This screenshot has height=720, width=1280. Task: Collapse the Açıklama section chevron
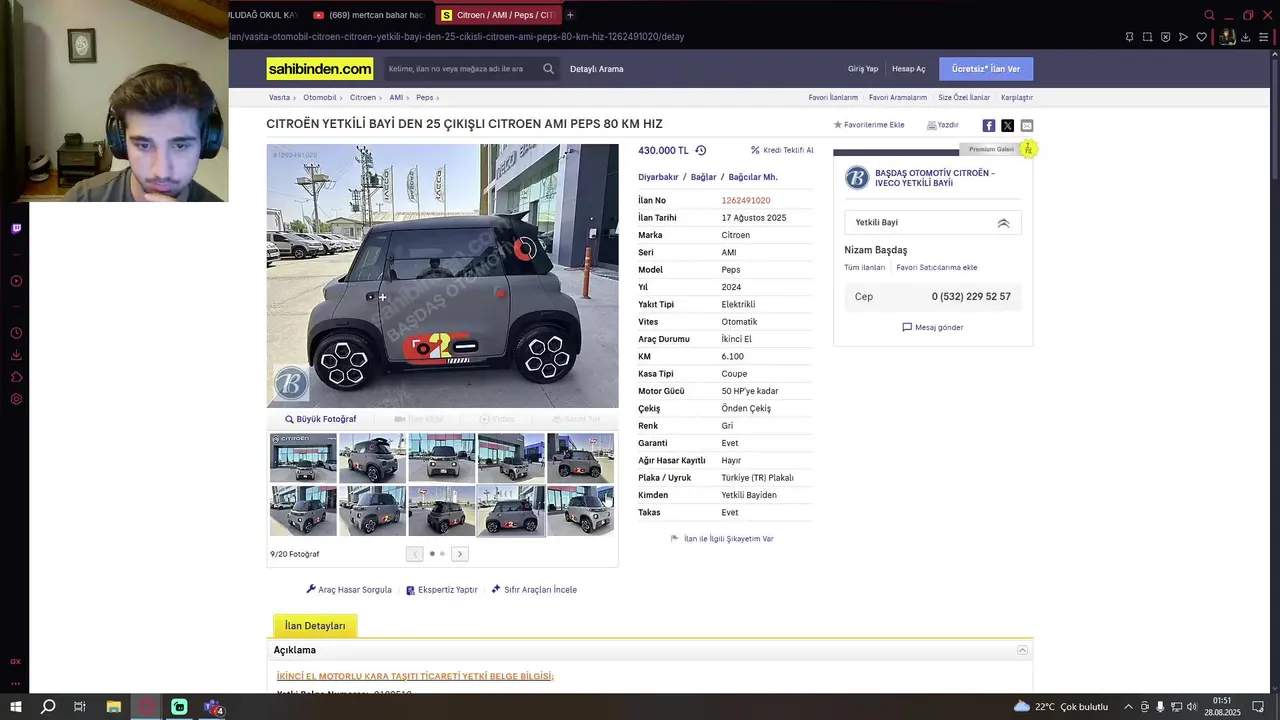point(1022,650)
